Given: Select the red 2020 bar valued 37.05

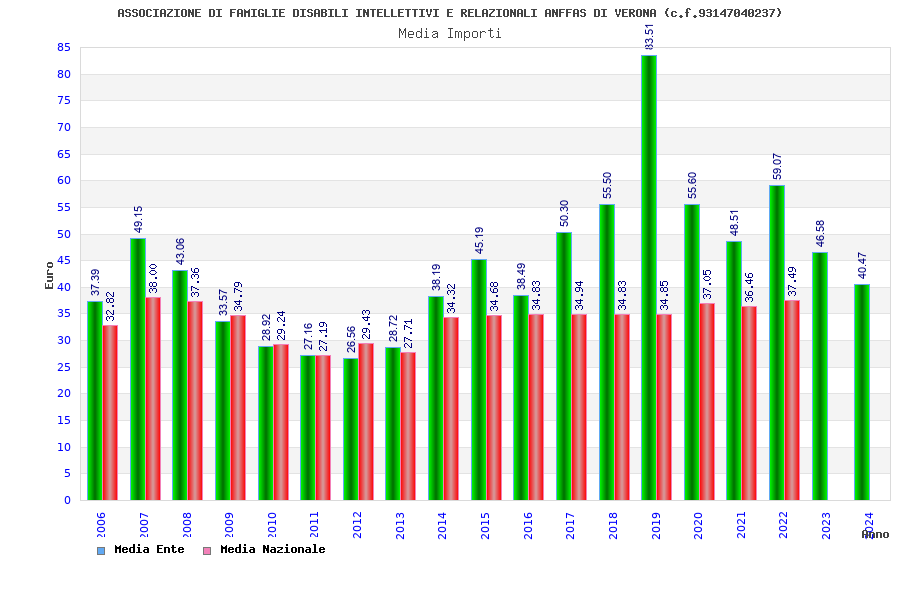Looking at the screenshot, I should pyautogui.click(x=707, y=402).
